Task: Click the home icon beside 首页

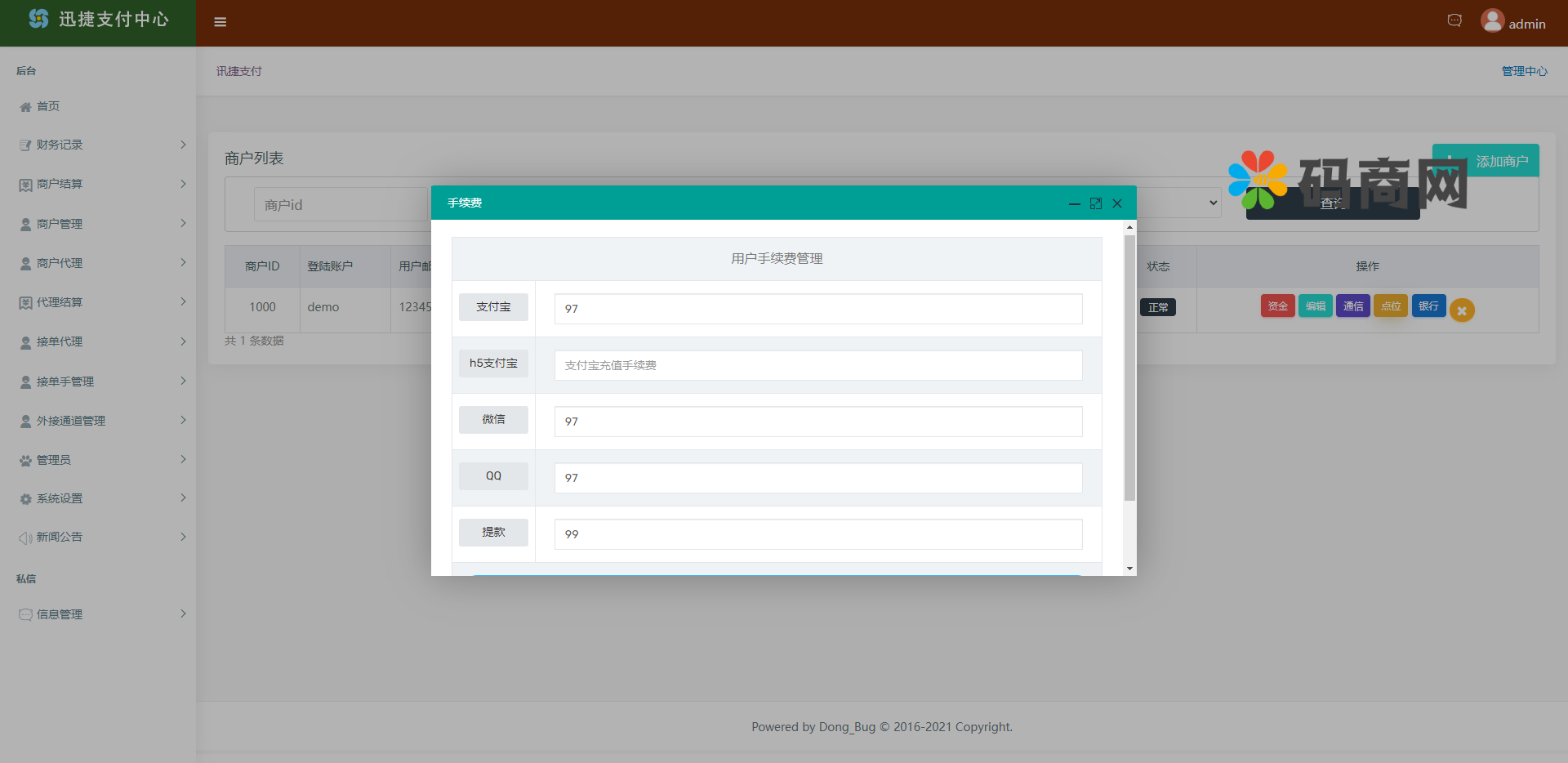Action: click(25, 107)
